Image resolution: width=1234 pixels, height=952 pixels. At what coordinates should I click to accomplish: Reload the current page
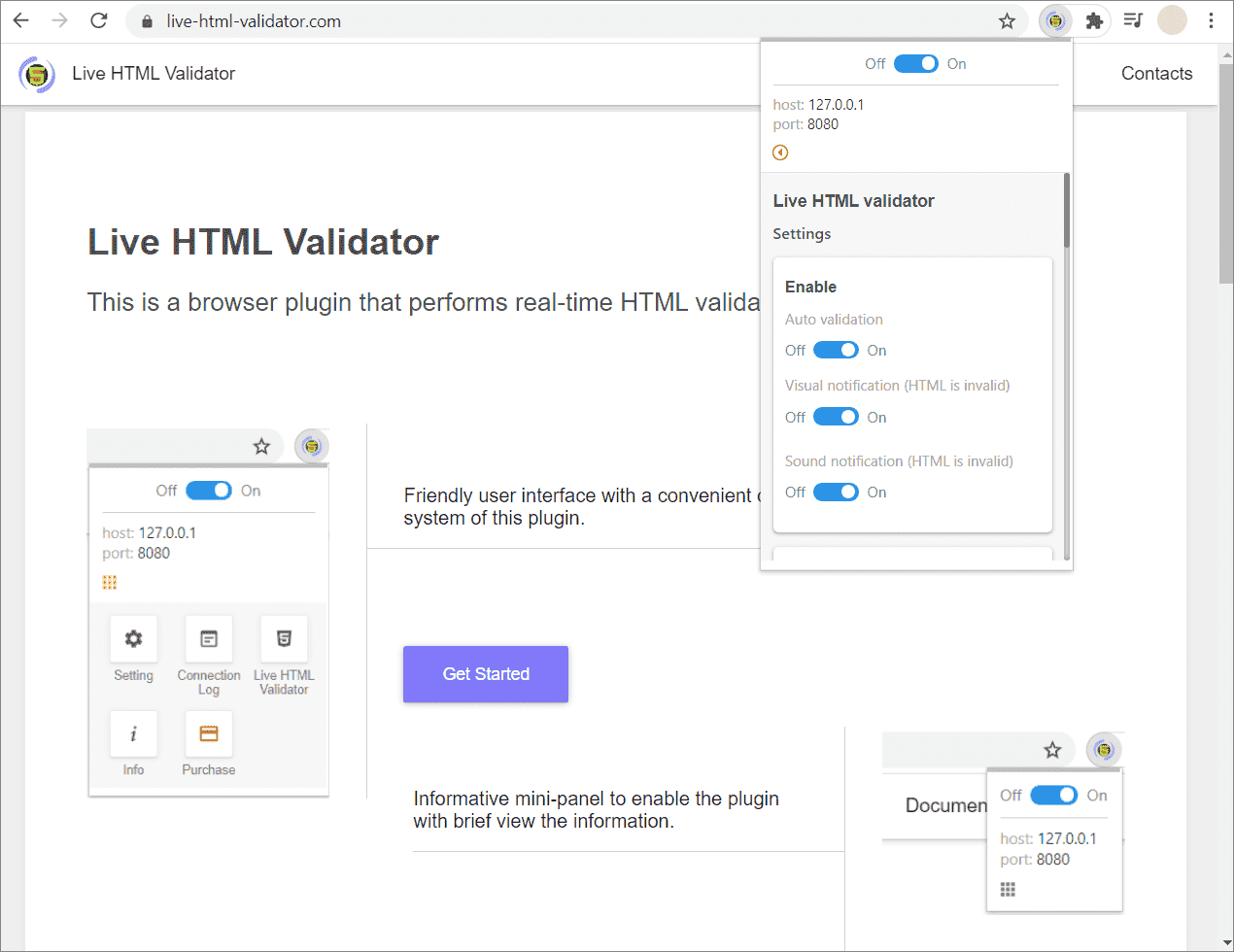click(x=99, y=20)
